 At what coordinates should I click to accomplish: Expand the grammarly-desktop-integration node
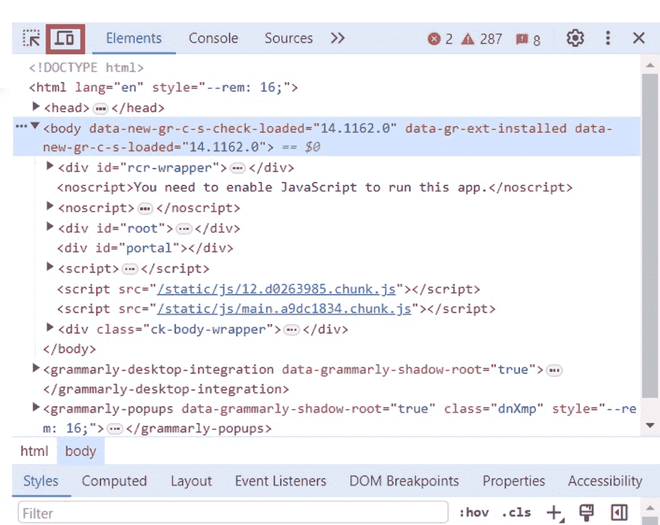[36, 368]
